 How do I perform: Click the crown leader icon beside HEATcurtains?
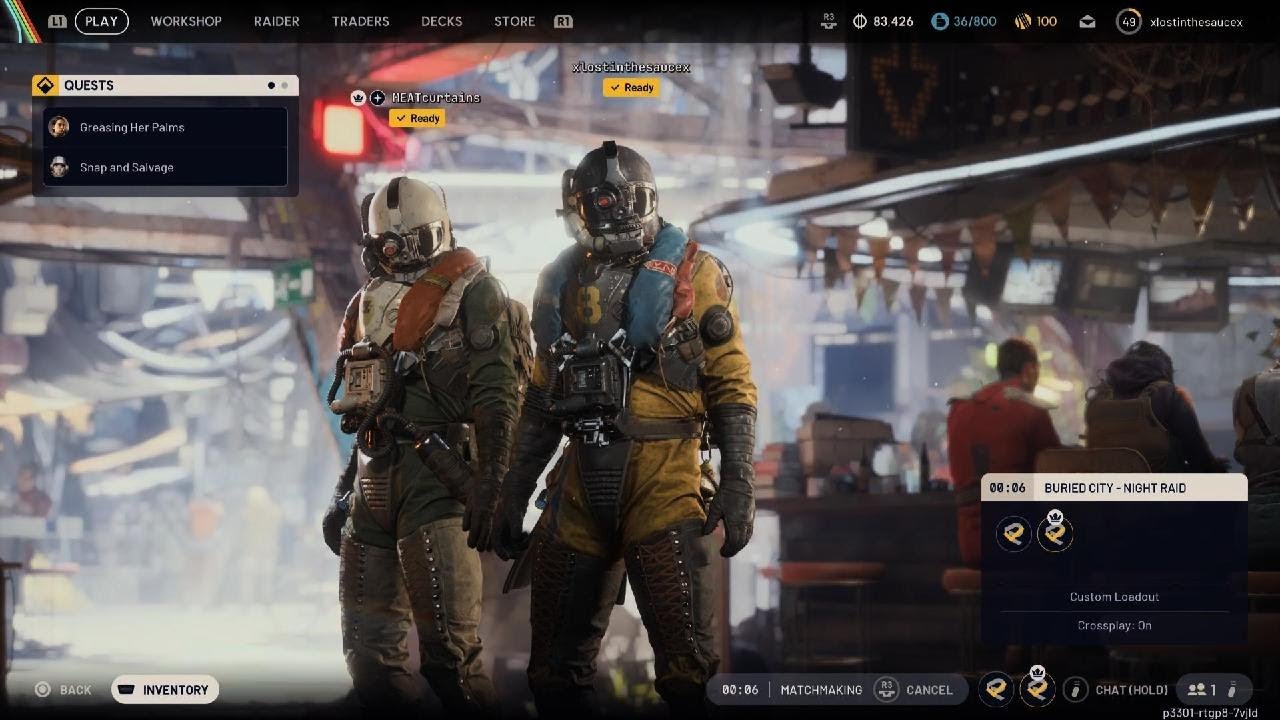click(358, 98)
